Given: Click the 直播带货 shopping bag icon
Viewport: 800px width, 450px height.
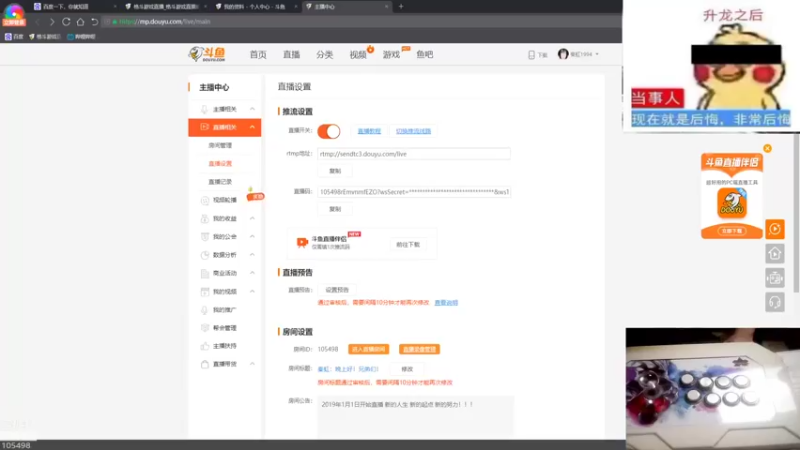Looking at the screenshot, I should 205,364.
